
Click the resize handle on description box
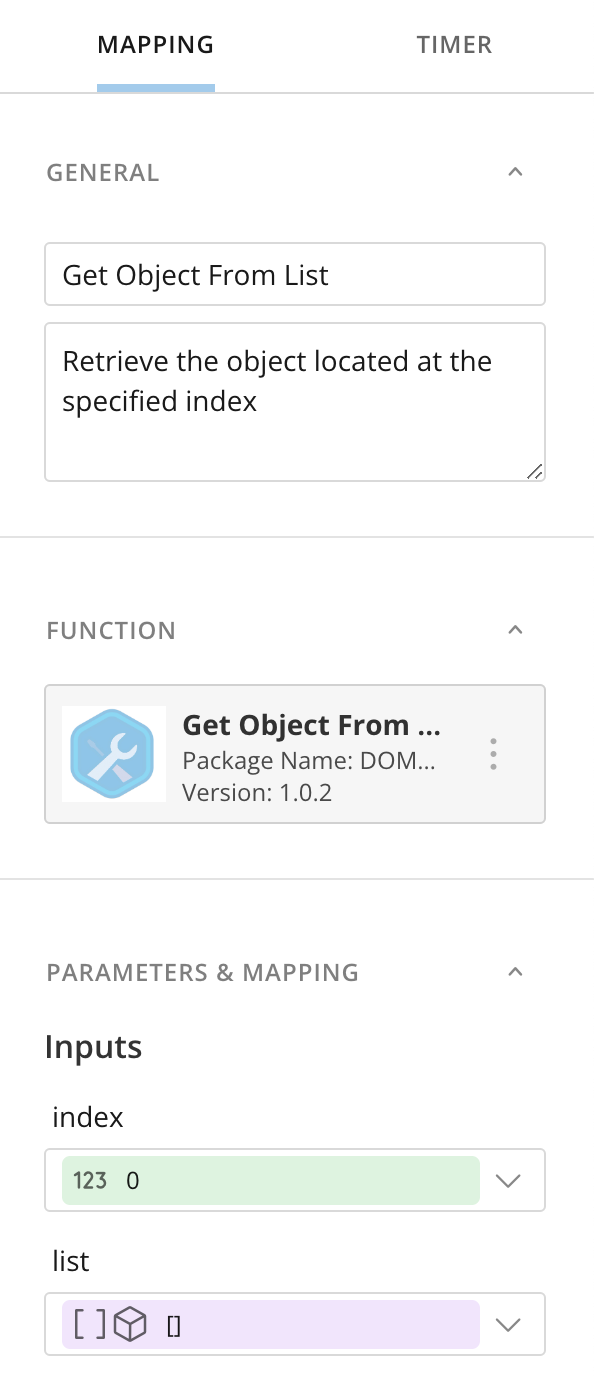coord(536,472)
